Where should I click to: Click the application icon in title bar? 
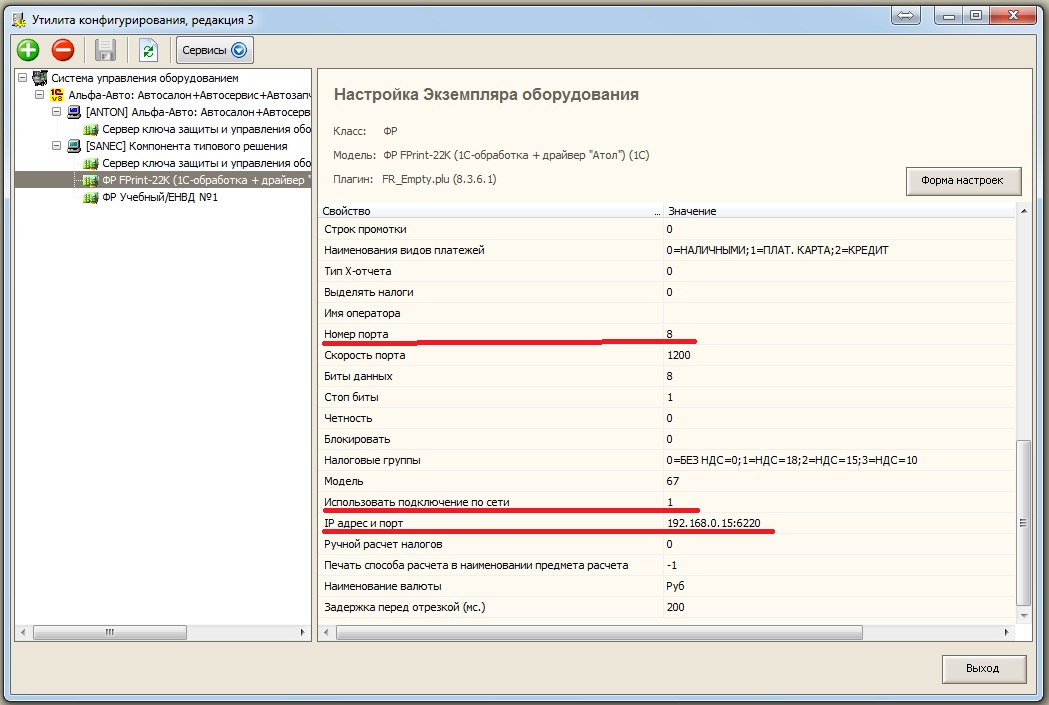pyautogui.click(x=19, y=19)
